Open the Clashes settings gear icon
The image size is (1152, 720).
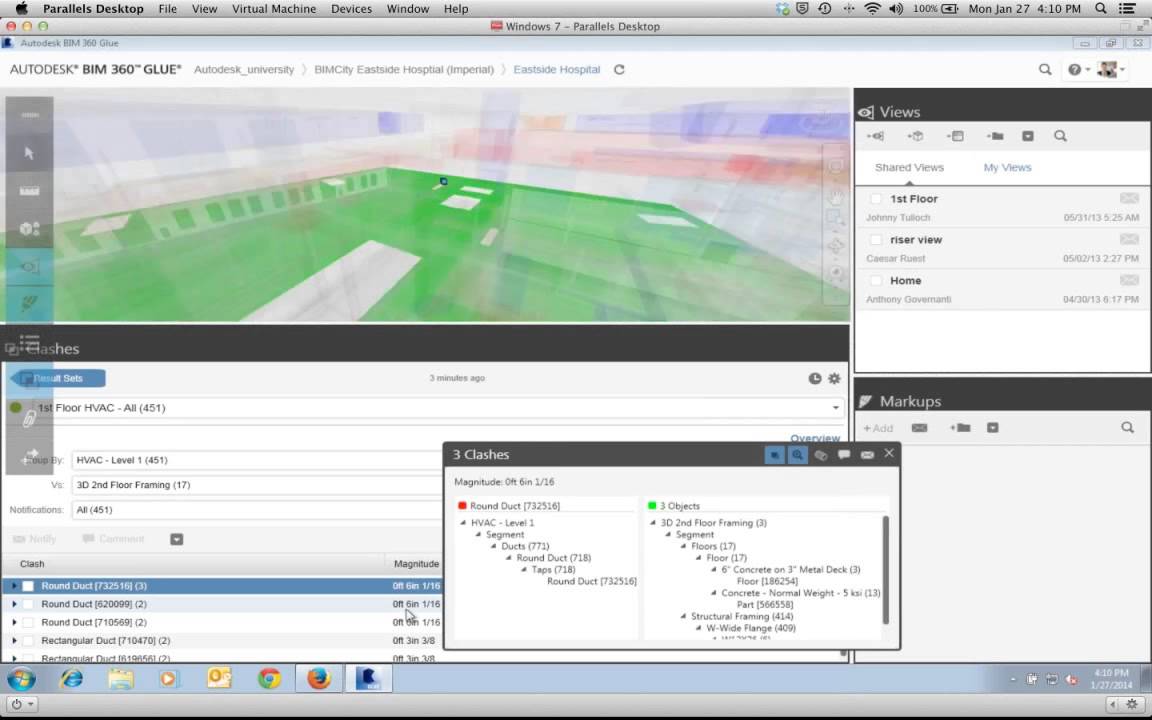pyautogui.click(x=834, y=378)
